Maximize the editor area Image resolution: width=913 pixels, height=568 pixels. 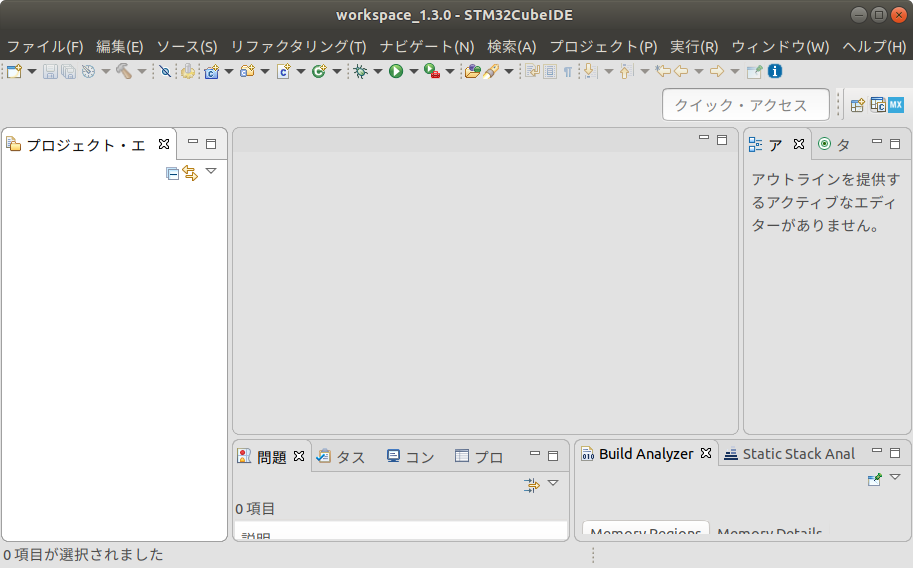click(722, 140)
